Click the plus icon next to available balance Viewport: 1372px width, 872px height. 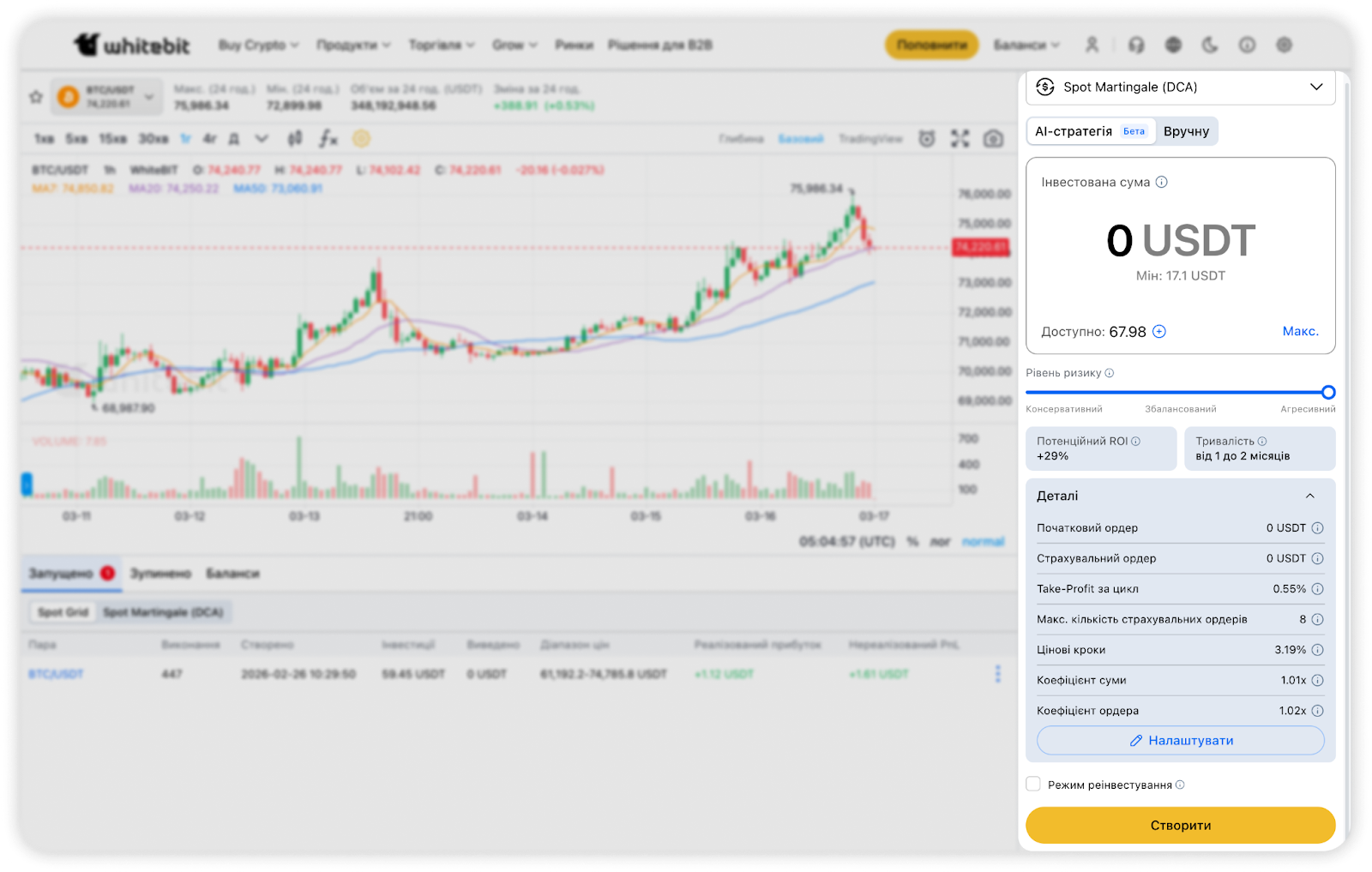click(x=1159, y=332)
